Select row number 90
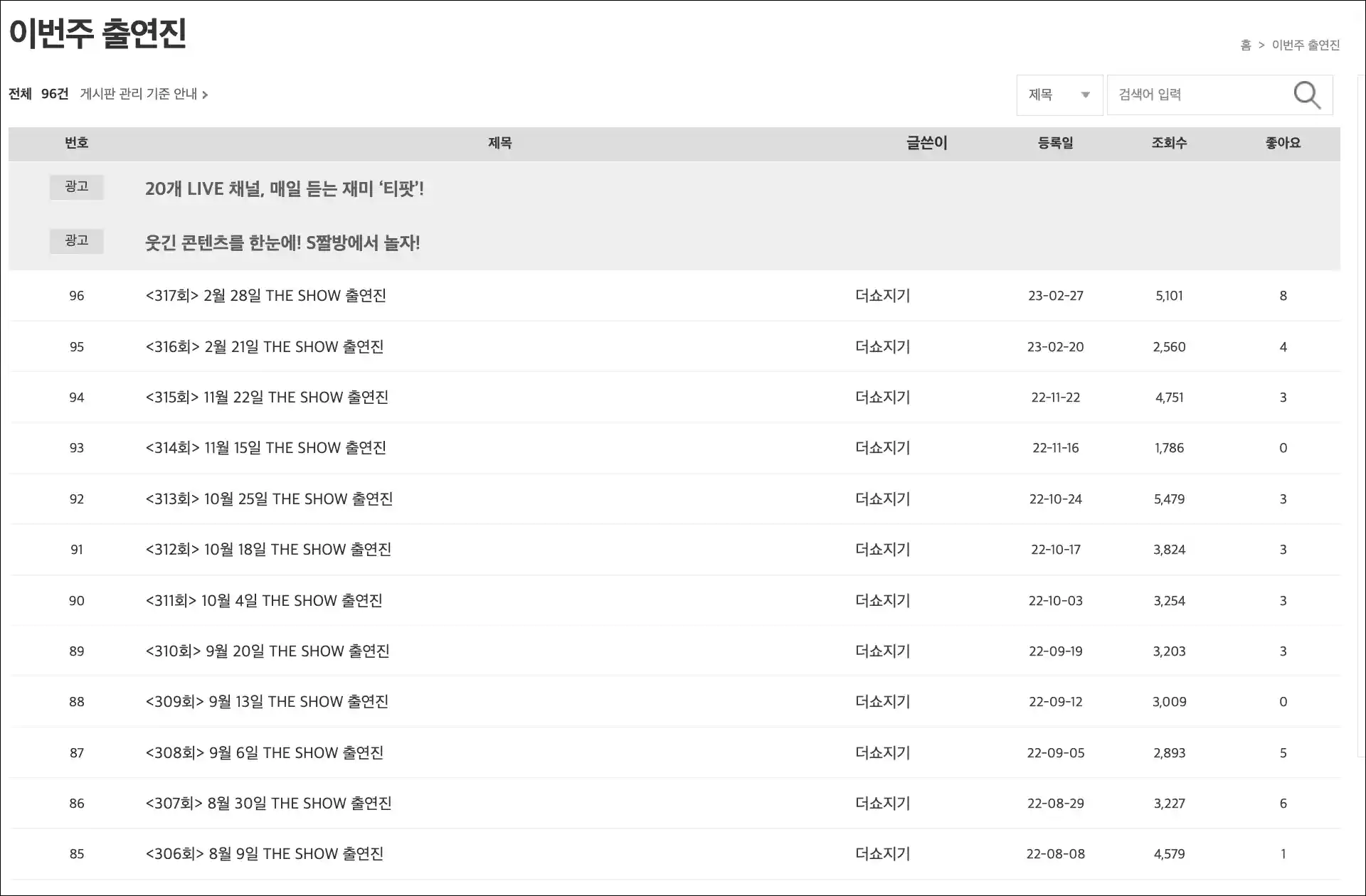This screenshot has width=1366, height=896. coord(76,600)
